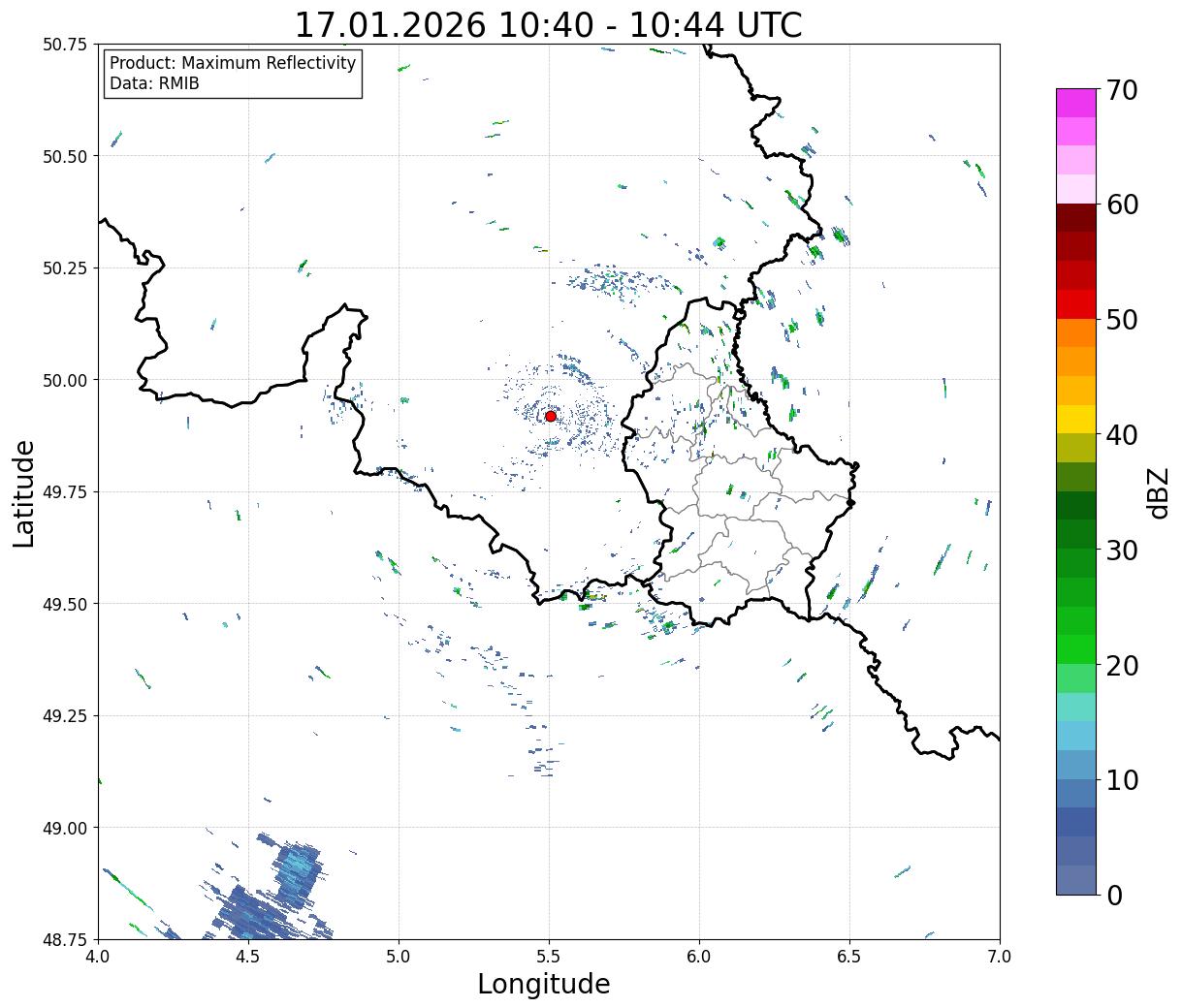Click the colorbar tick label 10

point(1121,779)
